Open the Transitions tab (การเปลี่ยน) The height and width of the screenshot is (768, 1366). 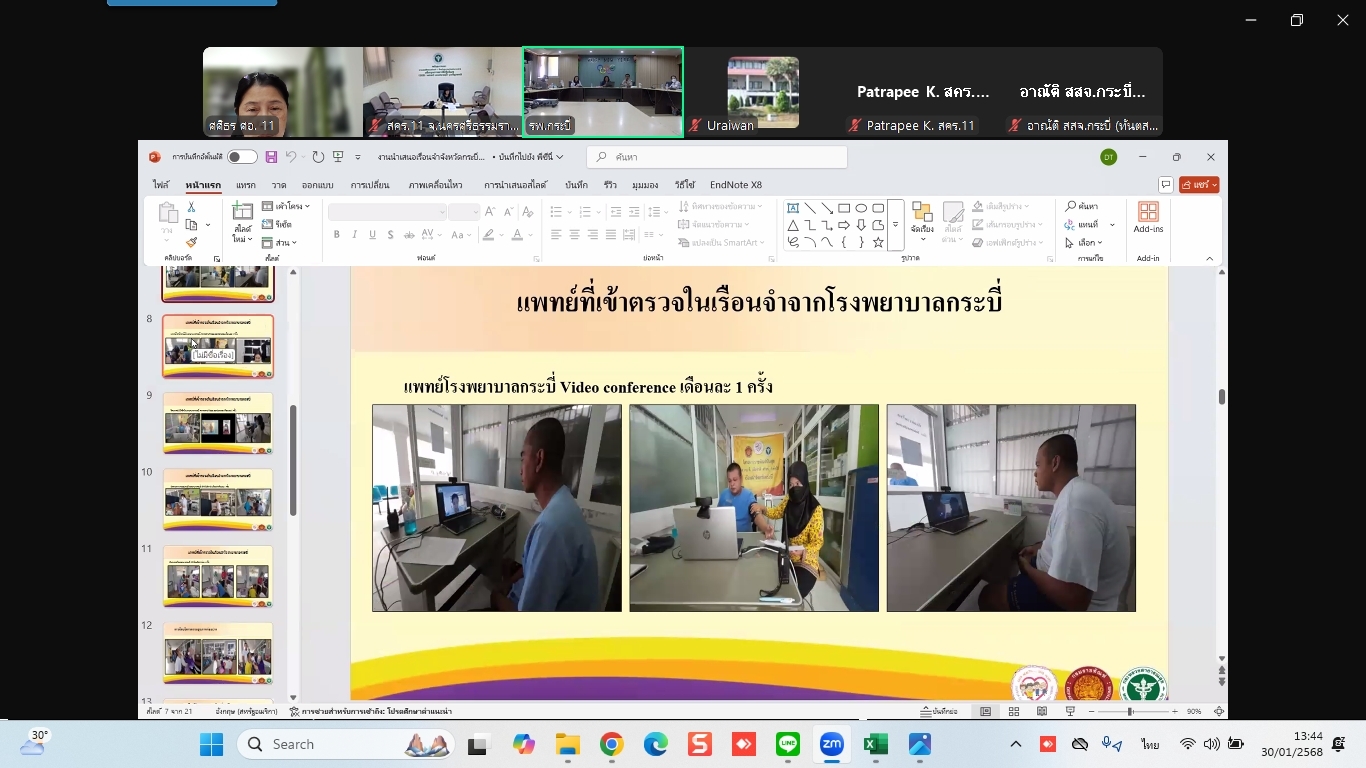click(x=370, y=185)
